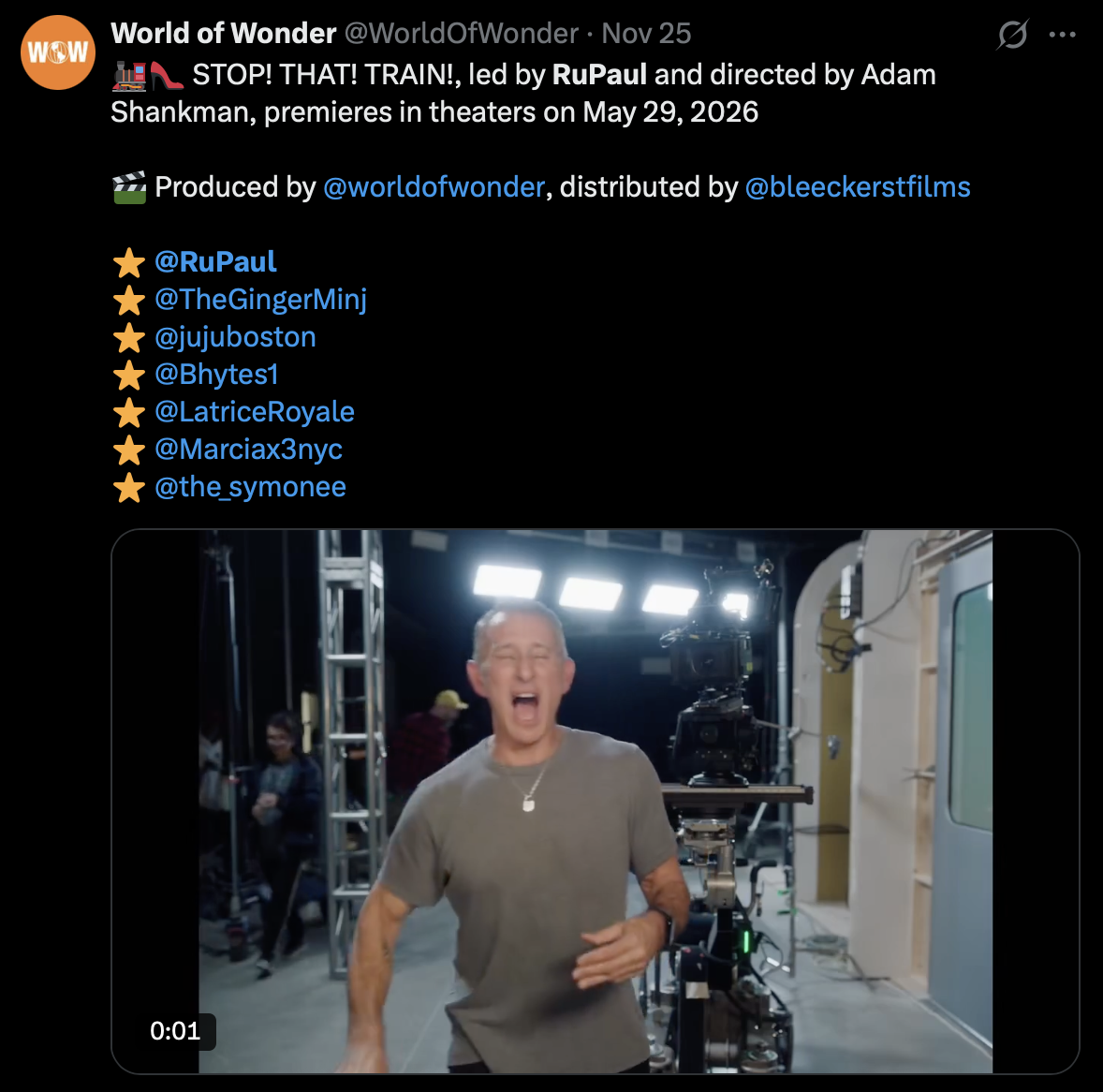Click the clapperboard emoji before Produced by

129,187
